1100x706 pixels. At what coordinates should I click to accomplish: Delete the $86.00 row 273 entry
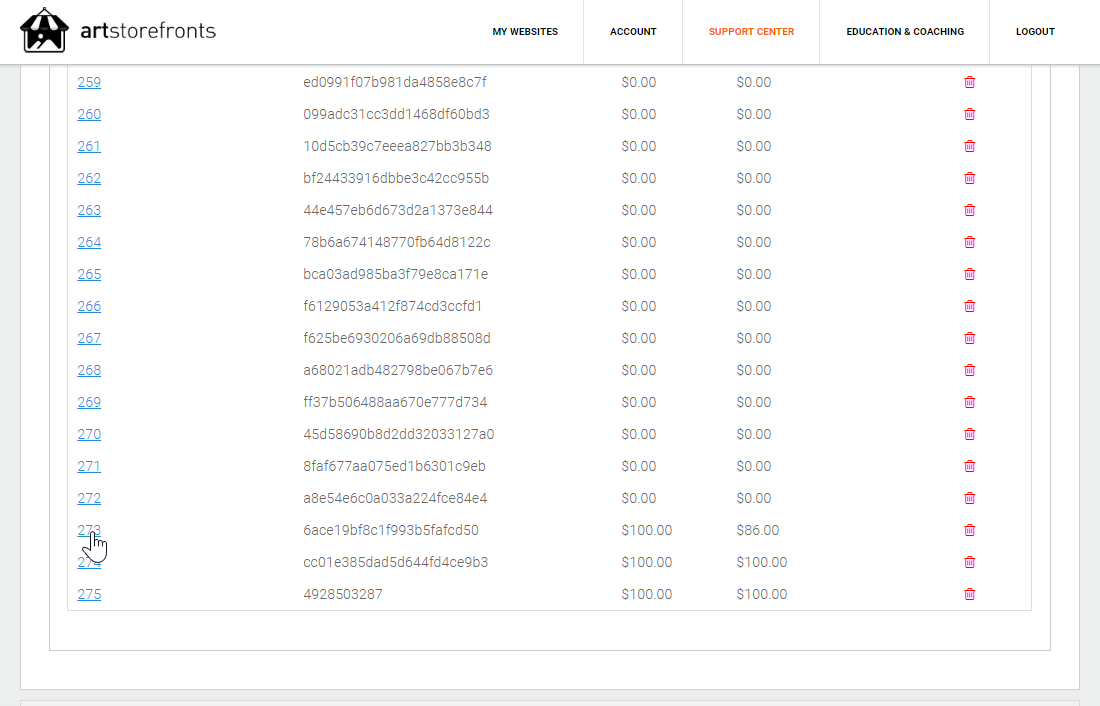coord(969,530)
